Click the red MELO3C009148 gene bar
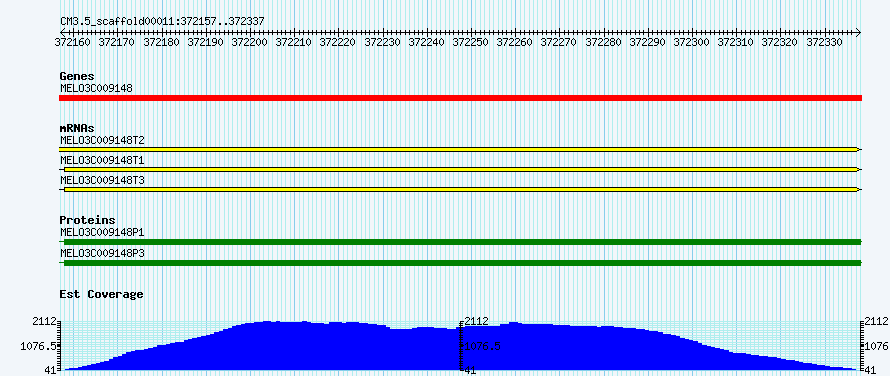The height and width of the screenshot is (376, 890). click(x=460, y=98)
